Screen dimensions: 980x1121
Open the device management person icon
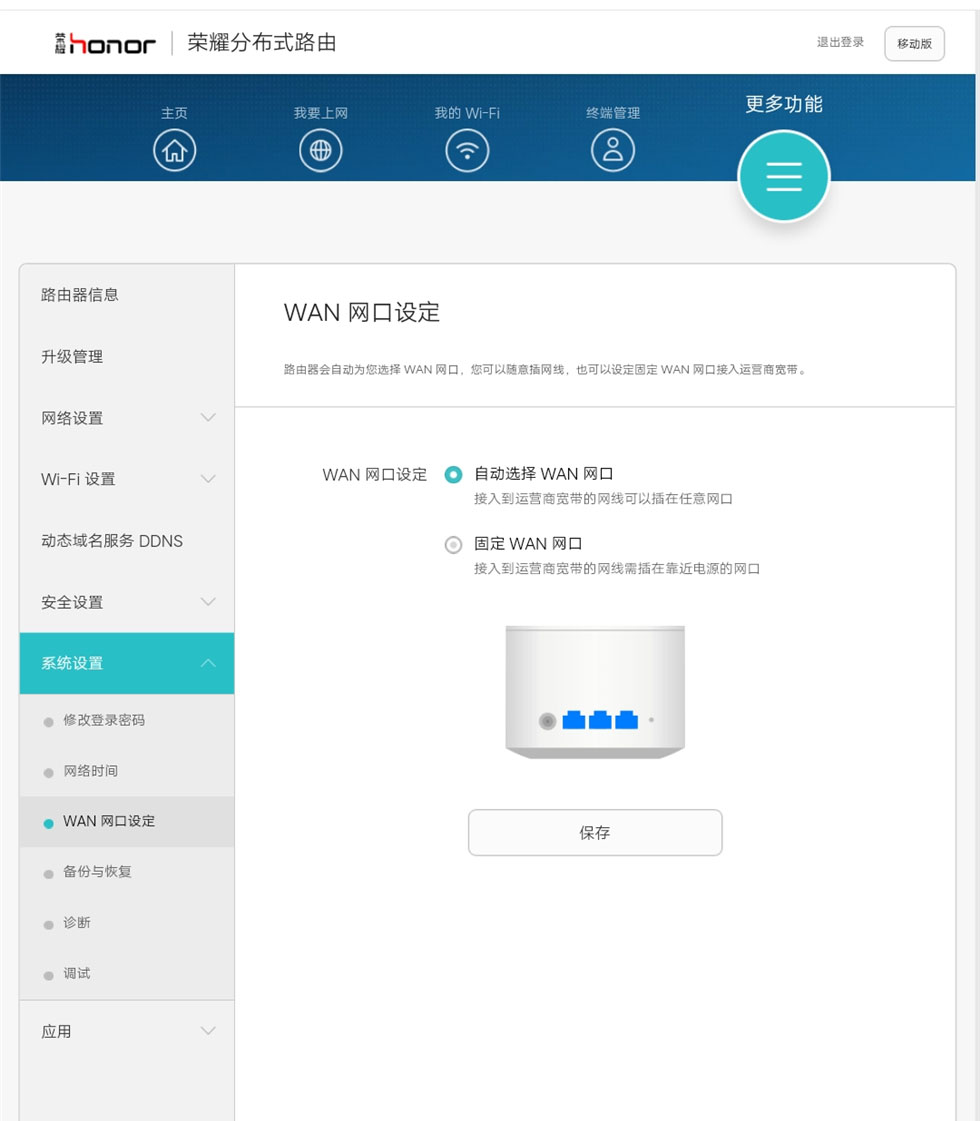(613, 151)
